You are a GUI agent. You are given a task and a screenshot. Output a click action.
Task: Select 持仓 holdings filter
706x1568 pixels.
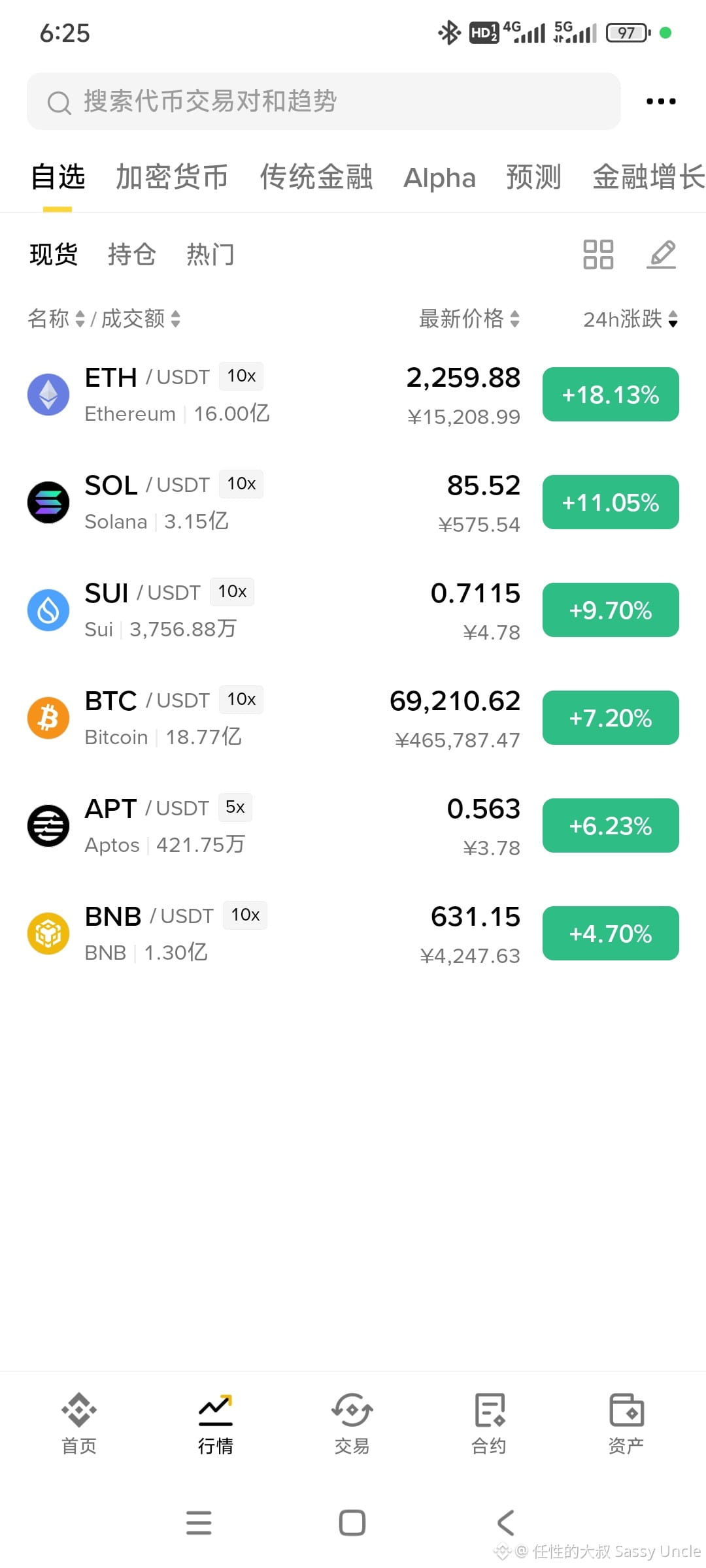(132, 254)
